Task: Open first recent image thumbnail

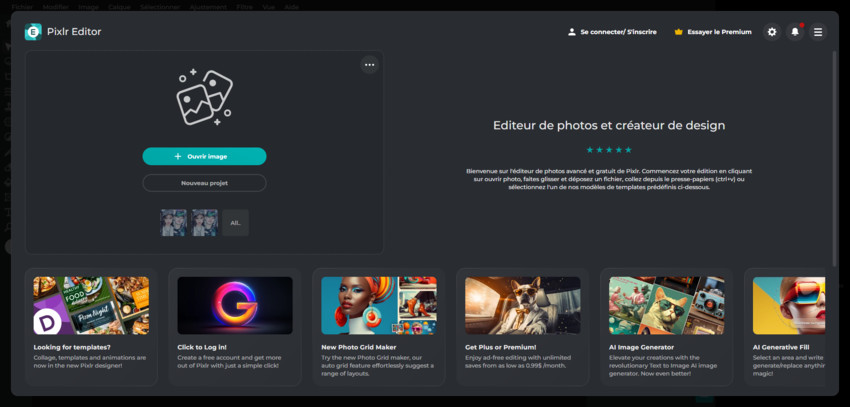Action: tap(173, 223)
